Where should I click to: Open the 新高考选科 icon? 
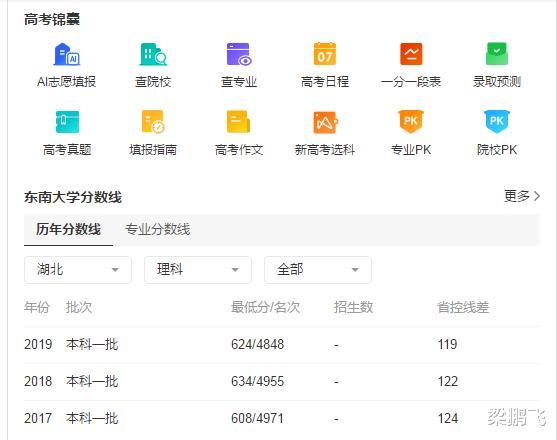[325, 122]
